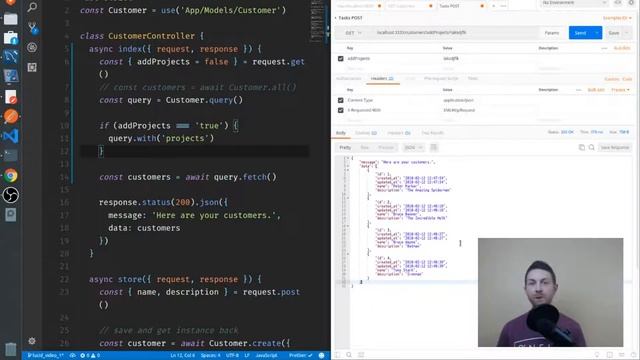Click 'Spaces: 4' indentation in status bar
Viewport: 640px width, 360px height.
point(210,356)
